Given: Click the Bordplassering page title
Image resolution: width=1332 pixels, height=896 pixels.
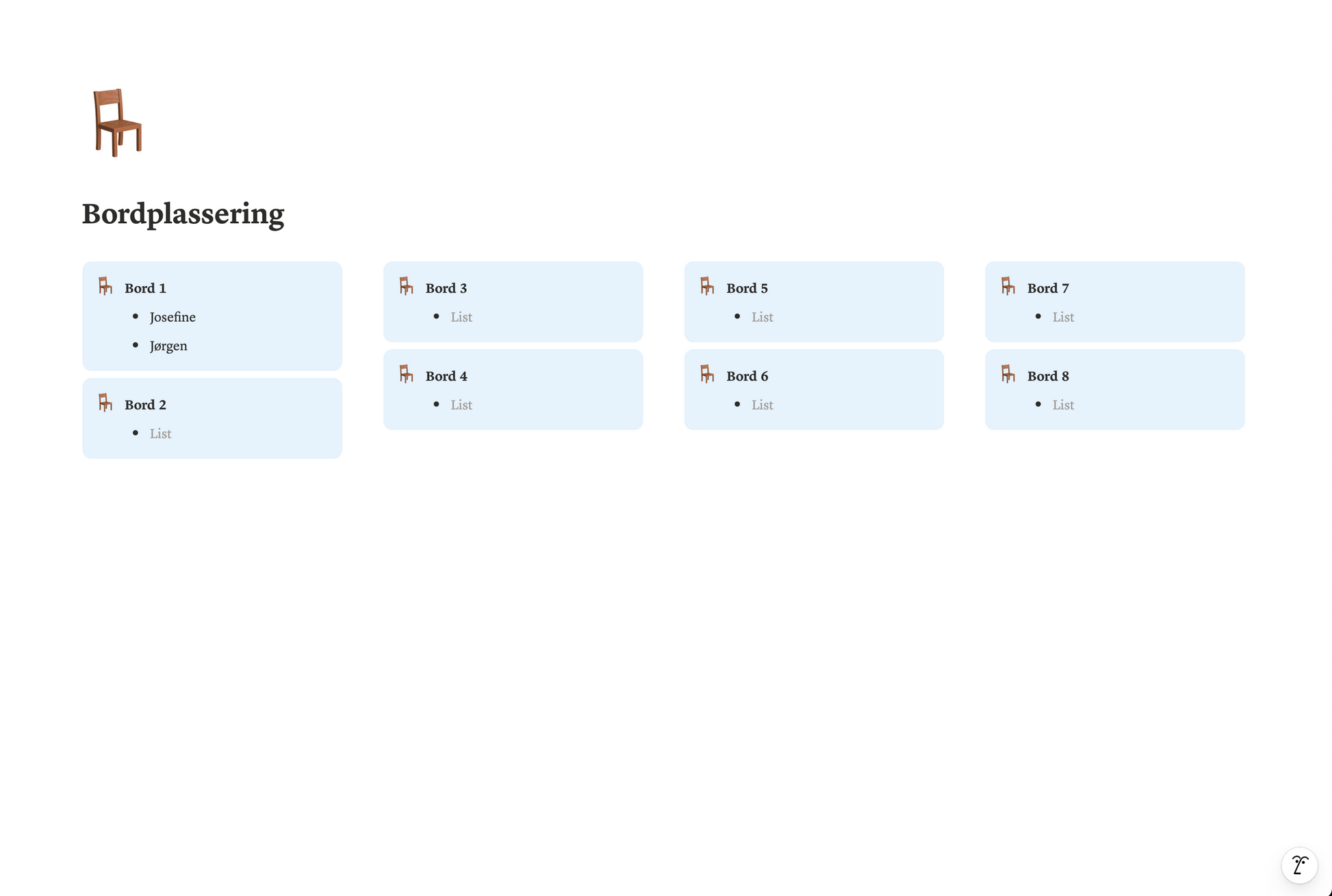Looking at the screenshot, I should (x=183, y=214).
